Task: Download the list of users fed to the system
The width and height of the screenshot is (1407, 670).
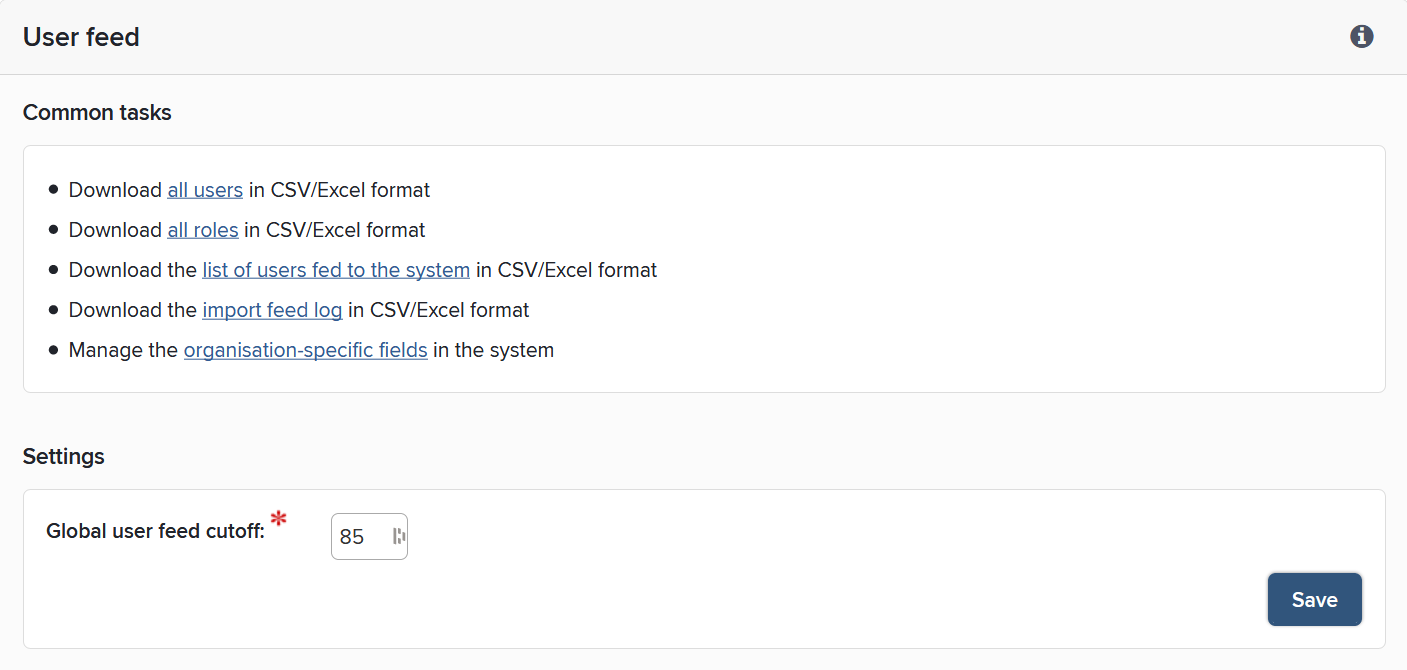Action: click(336, 270)
